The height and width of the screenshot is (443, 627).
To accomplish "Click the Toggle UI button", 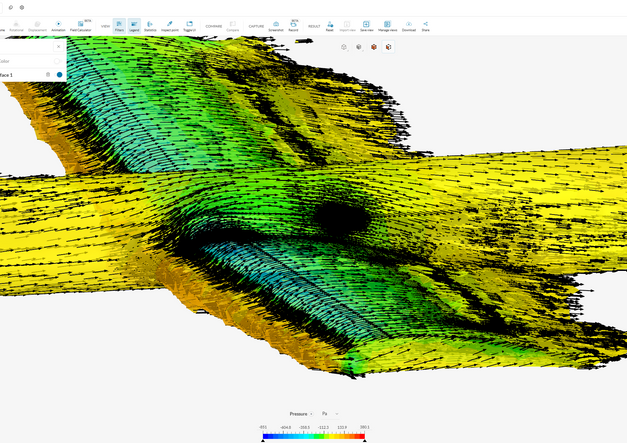I will point(190,26).
